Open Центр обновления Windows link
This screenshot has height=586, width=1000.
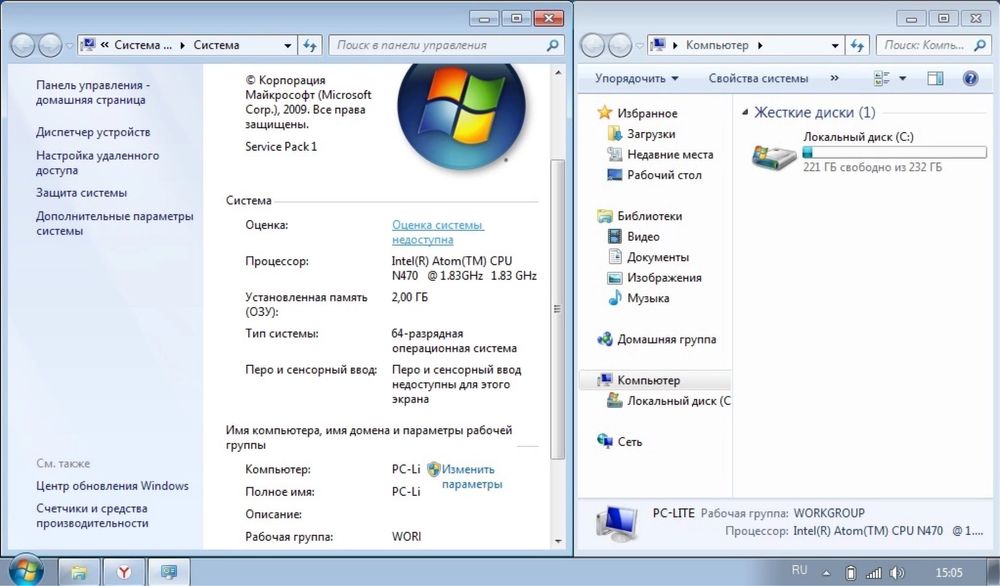coord(112,486)
